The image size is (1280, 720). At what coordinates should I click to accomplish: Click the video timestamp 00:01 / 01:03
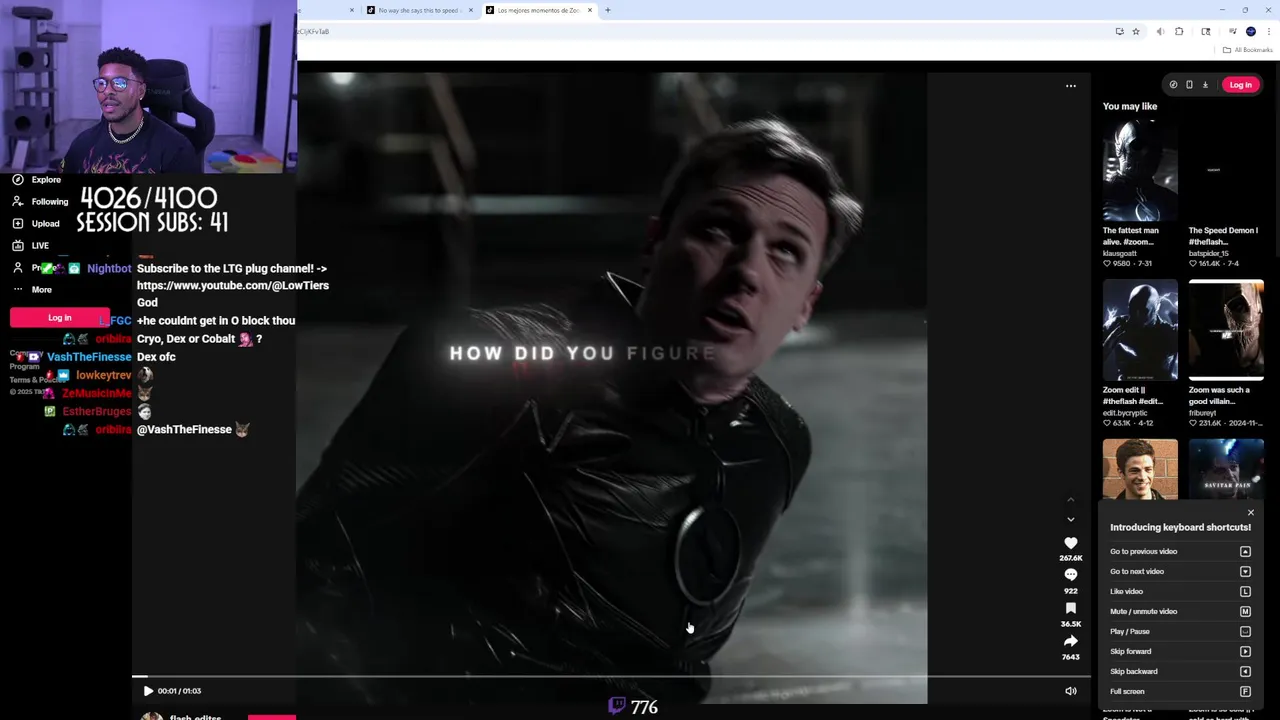coord(179,691)
